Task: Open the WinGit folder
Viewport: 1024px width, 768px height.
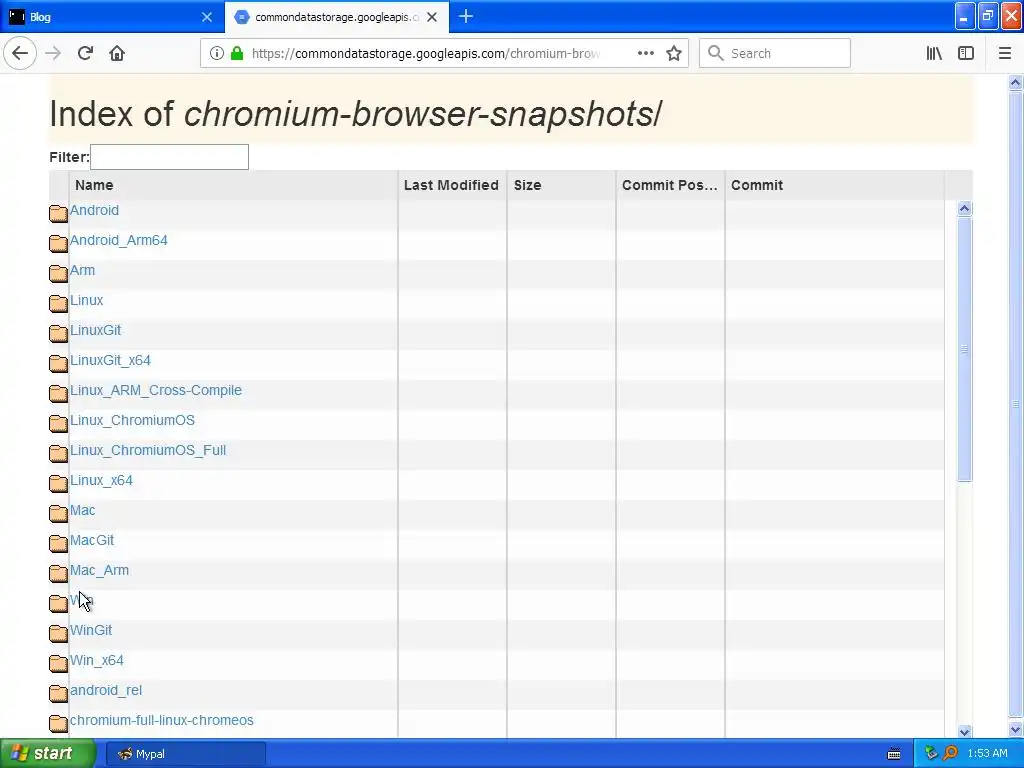Action: 91,631
